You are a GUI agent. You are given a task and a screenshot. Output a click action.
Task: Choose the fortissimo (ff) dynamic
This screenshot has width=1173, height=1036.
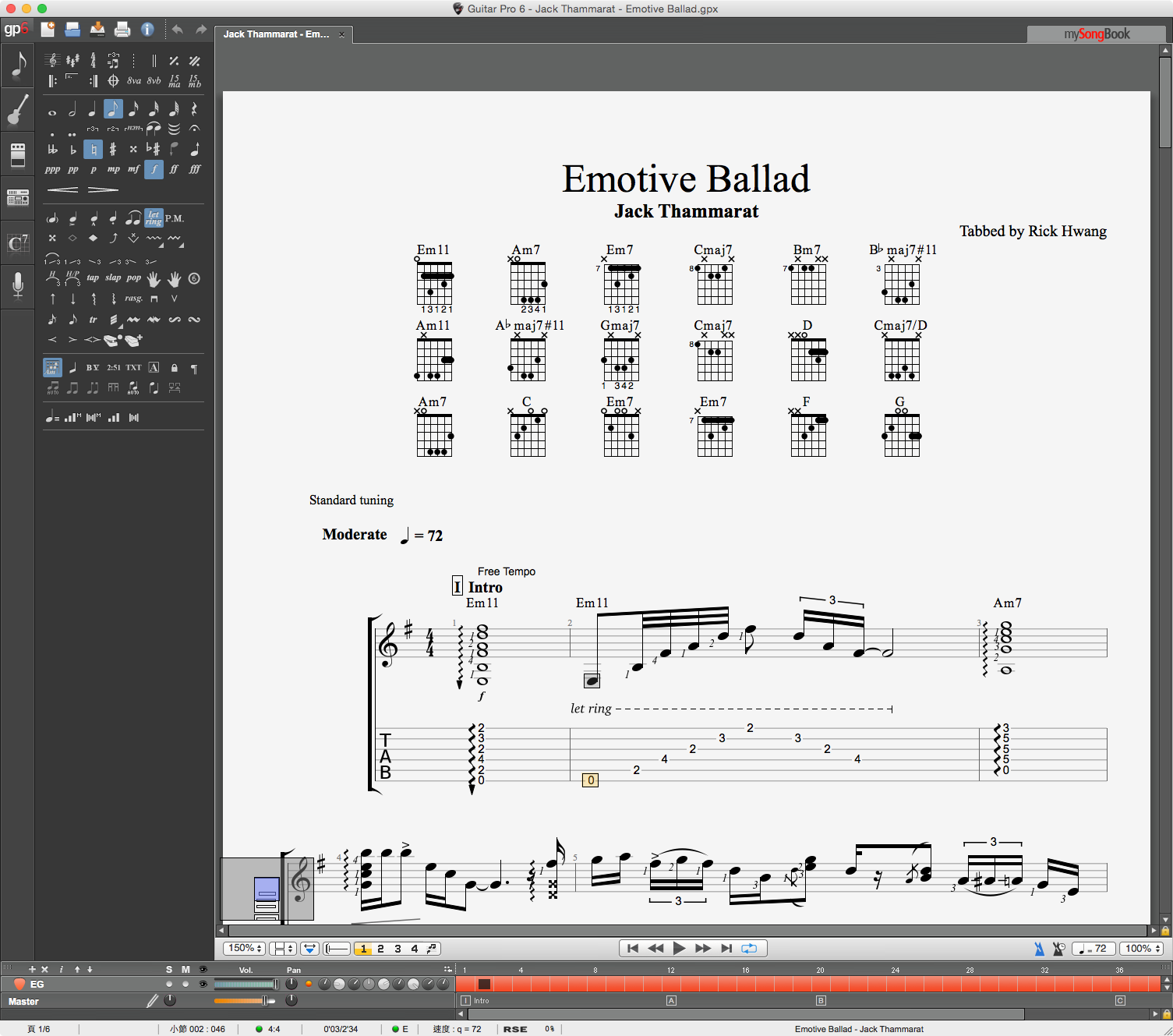pos(175,169)
